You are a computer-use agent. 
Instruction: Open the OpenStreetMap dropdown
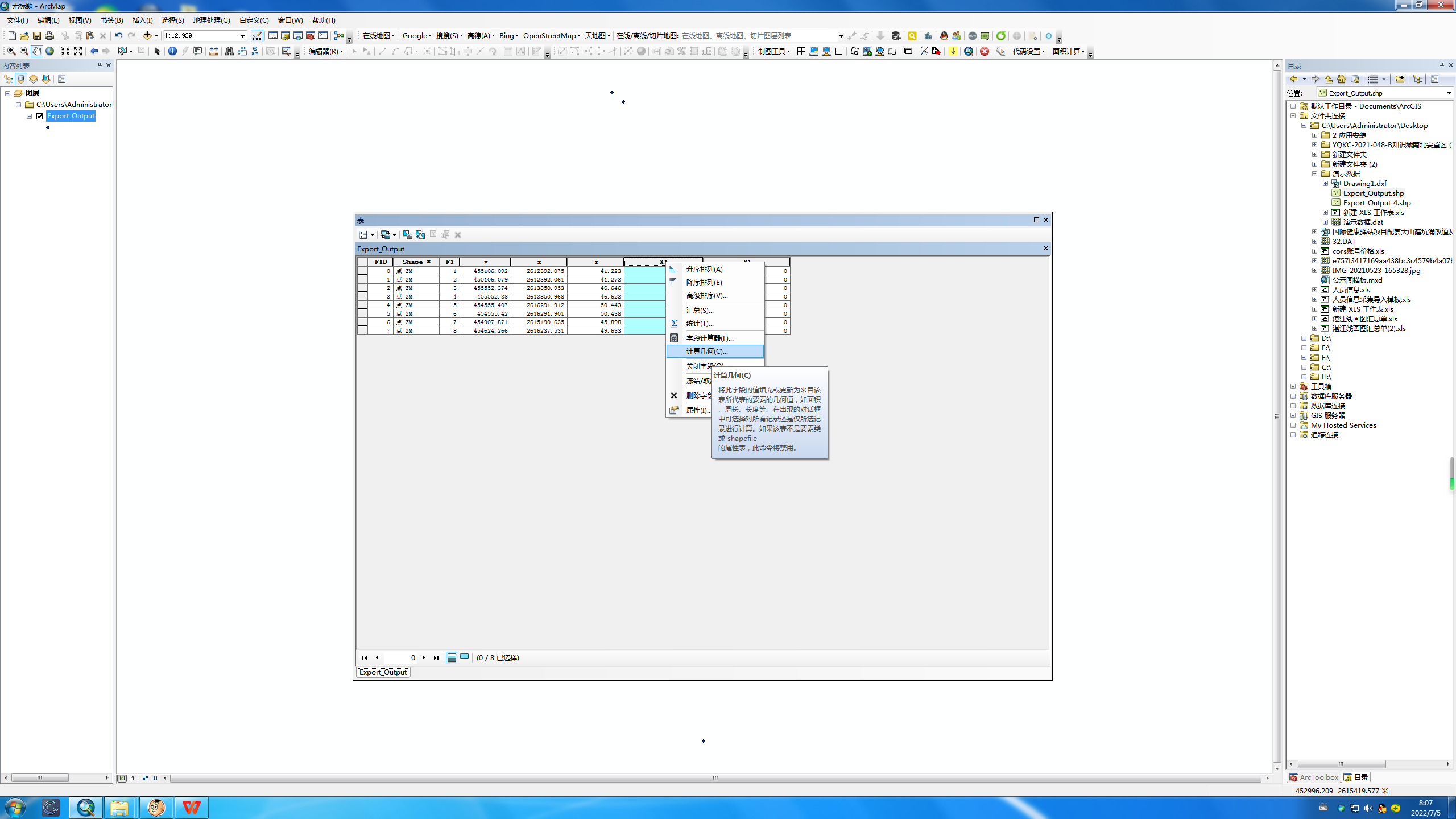tap(552, 36)
